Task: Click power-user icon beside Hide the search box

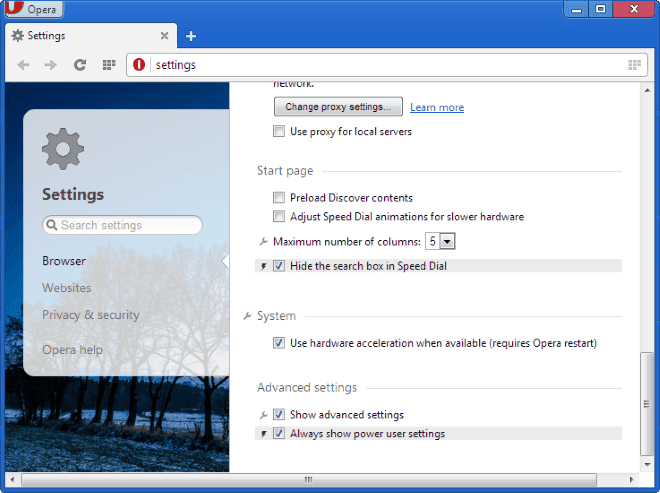Action: coord(263,266)
